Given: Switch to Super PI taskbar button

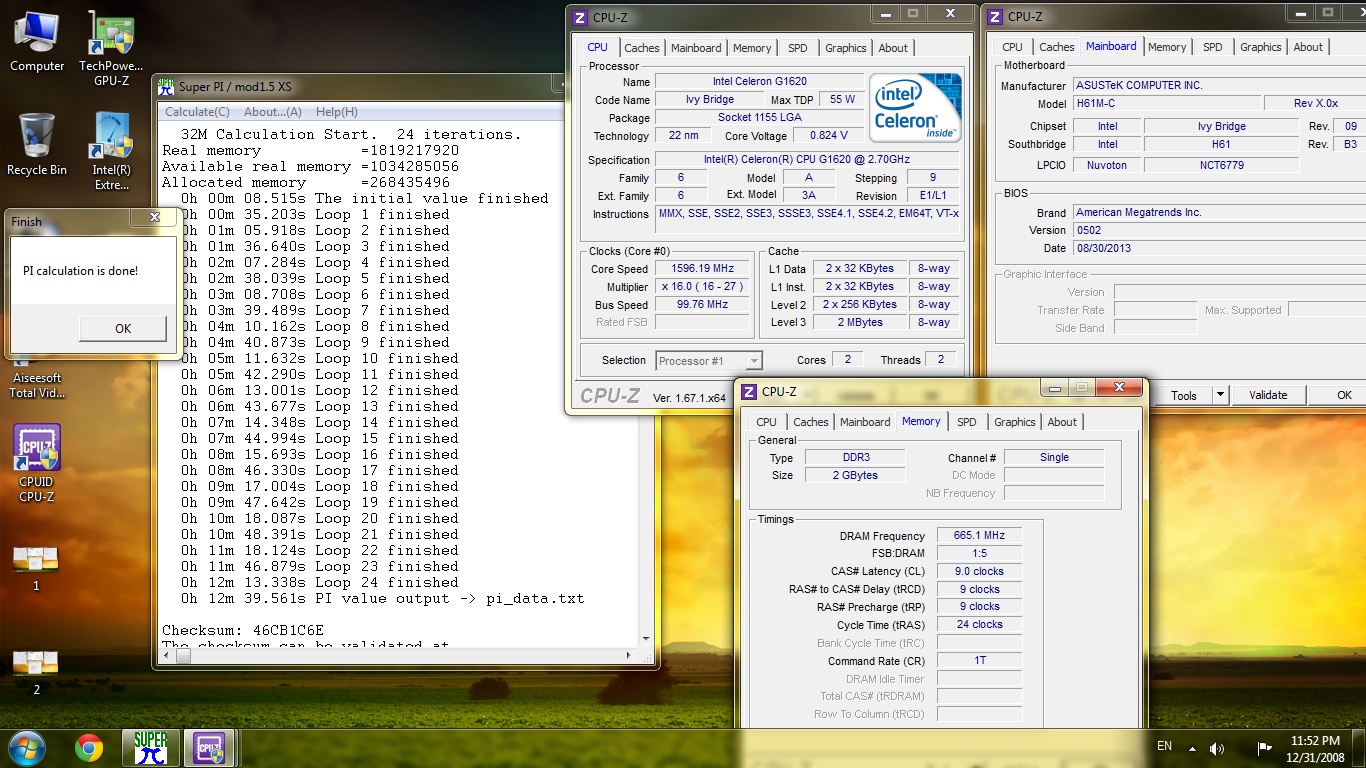Looking at the screenshot, I should click(x=151, y=747).
